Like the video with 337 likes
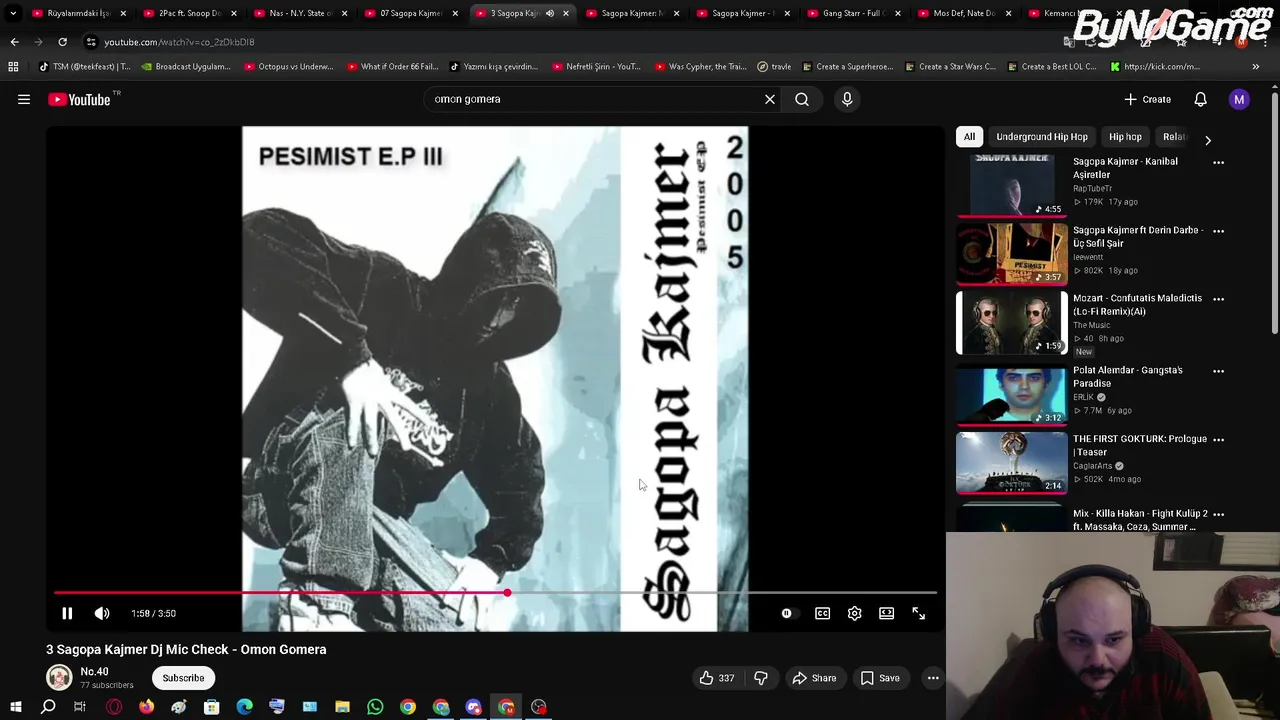 pyautogui.click(x=716, y=678)
